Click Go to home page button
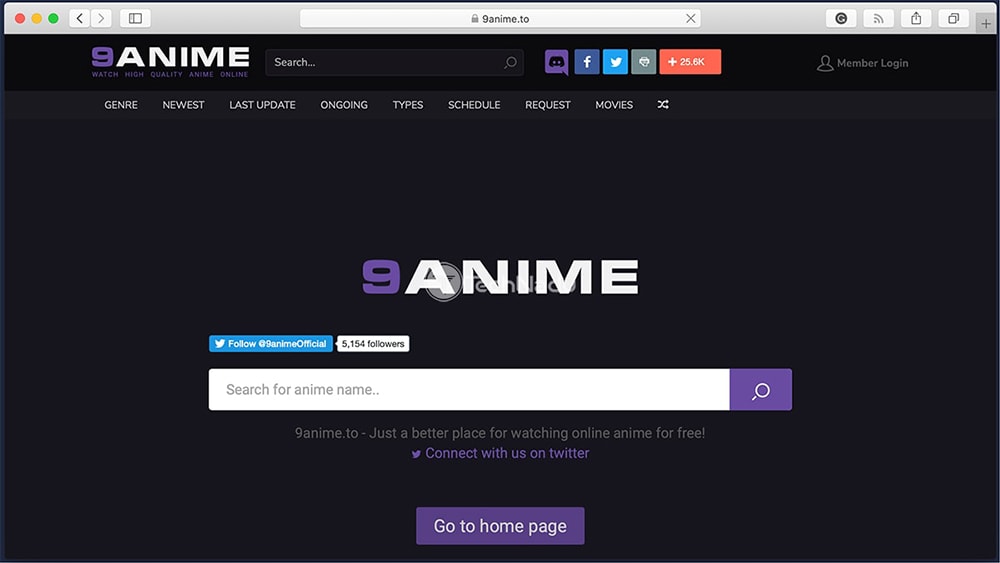Viewport: 1000px width, 563px height. coord(500,526)
